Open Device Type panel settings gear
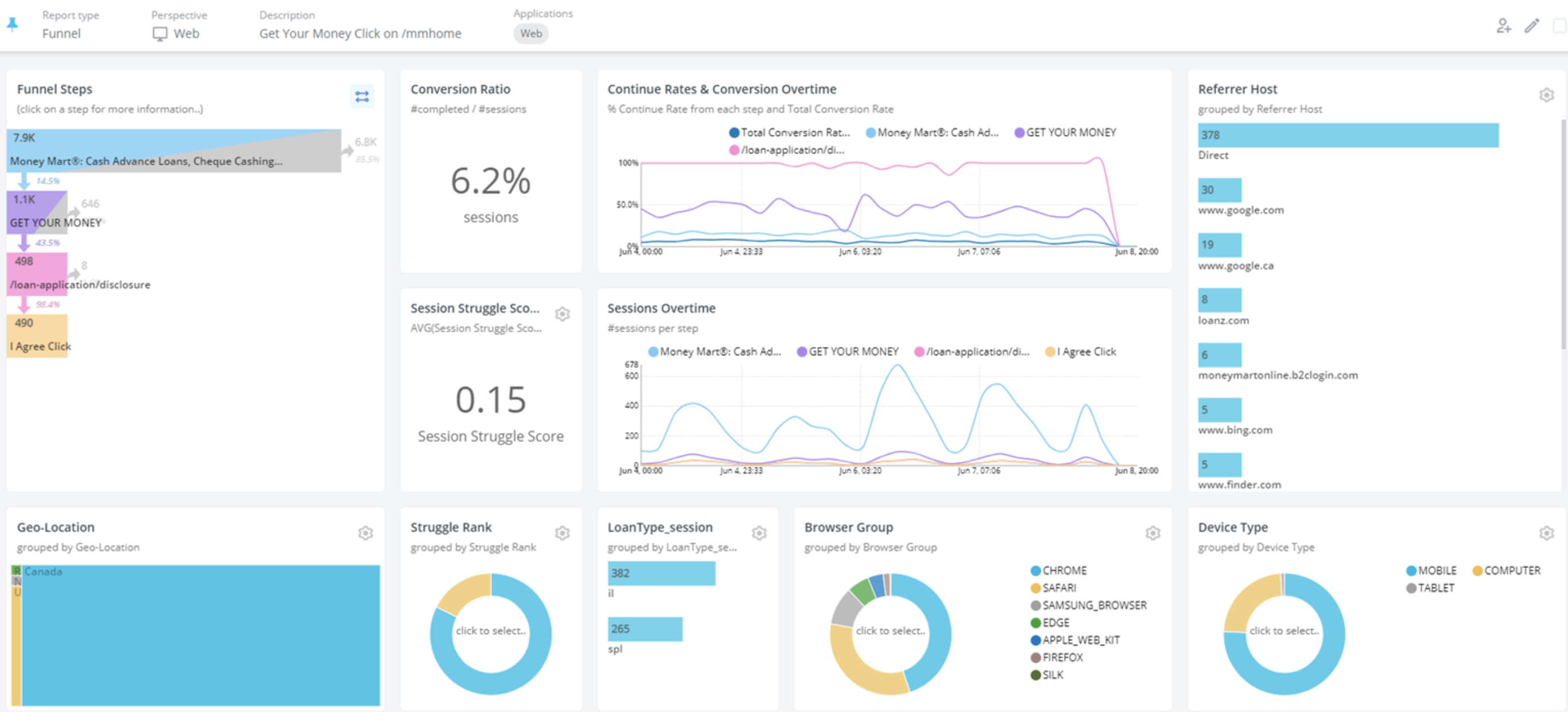Screen dimensions: 1568x712 click(1546, 533)
